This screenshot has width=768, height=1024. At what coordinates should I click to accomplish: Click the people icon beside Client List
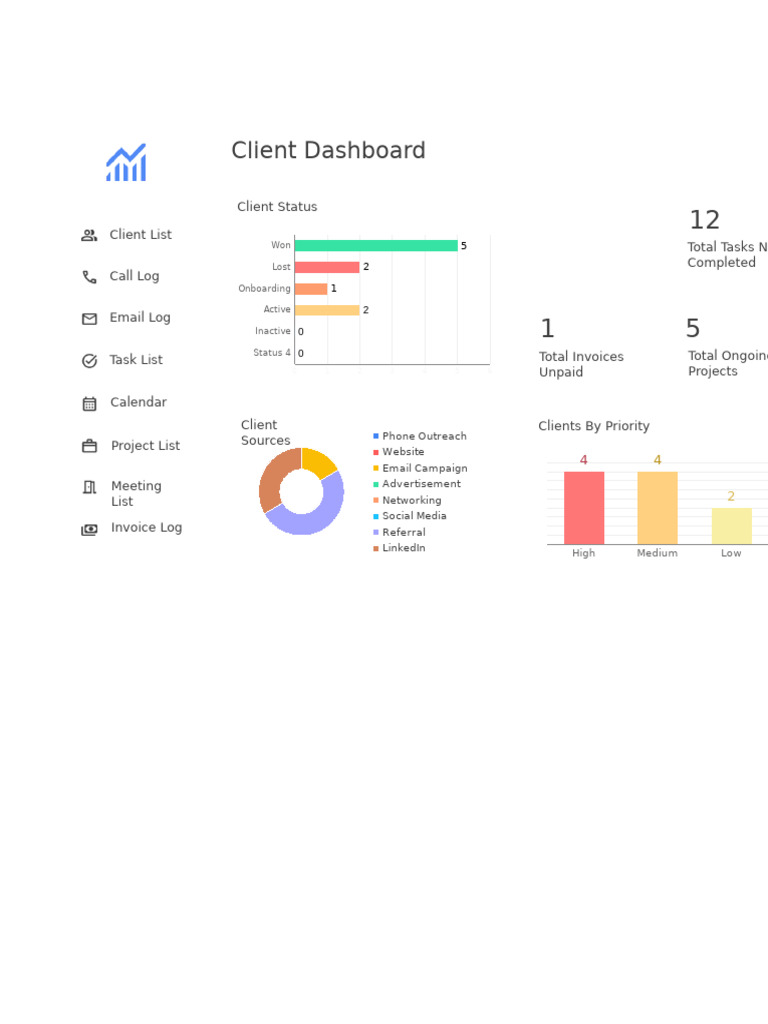(89, 235)
